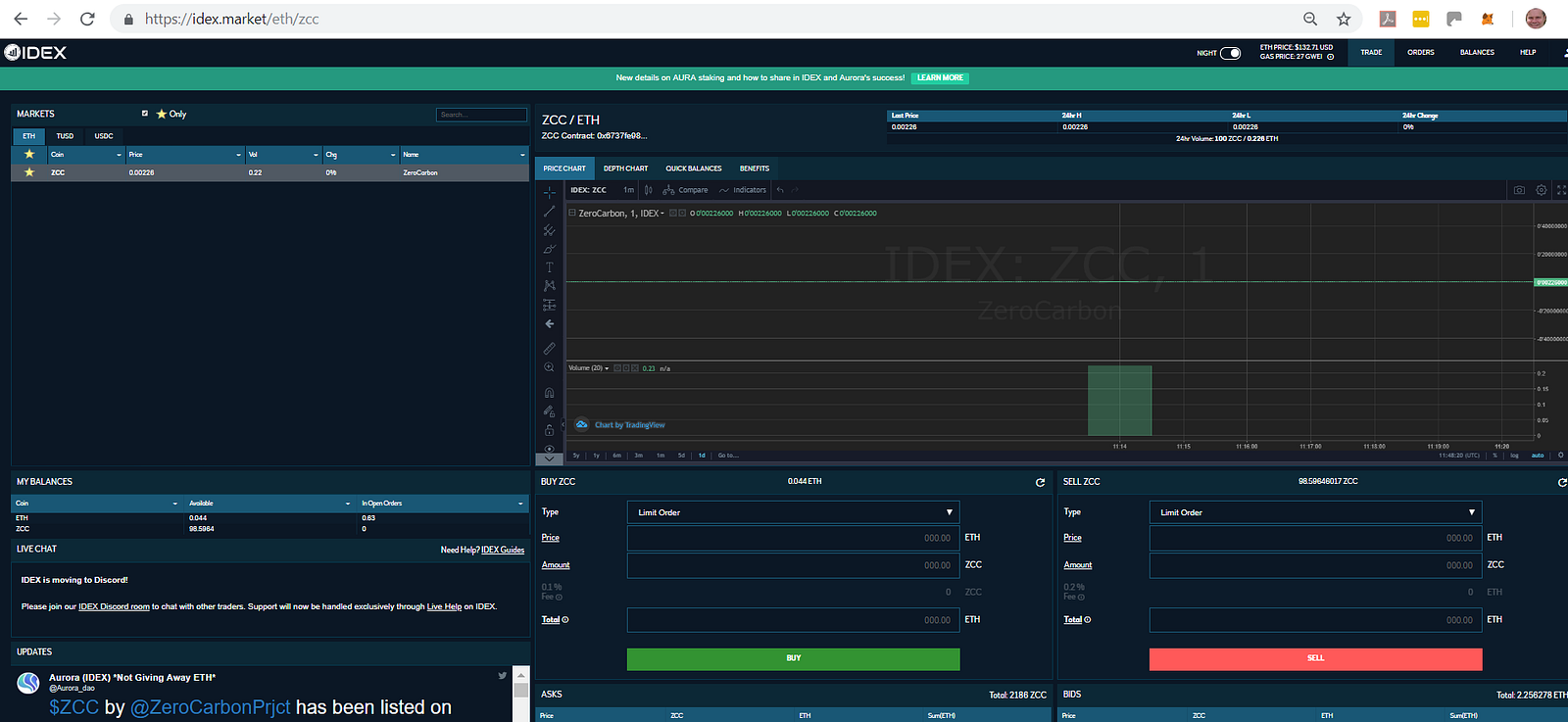The height and width of the screenshot is (722, 1568).
Task: Select the pattern drawing tool
Action: [x=549, y=286]
